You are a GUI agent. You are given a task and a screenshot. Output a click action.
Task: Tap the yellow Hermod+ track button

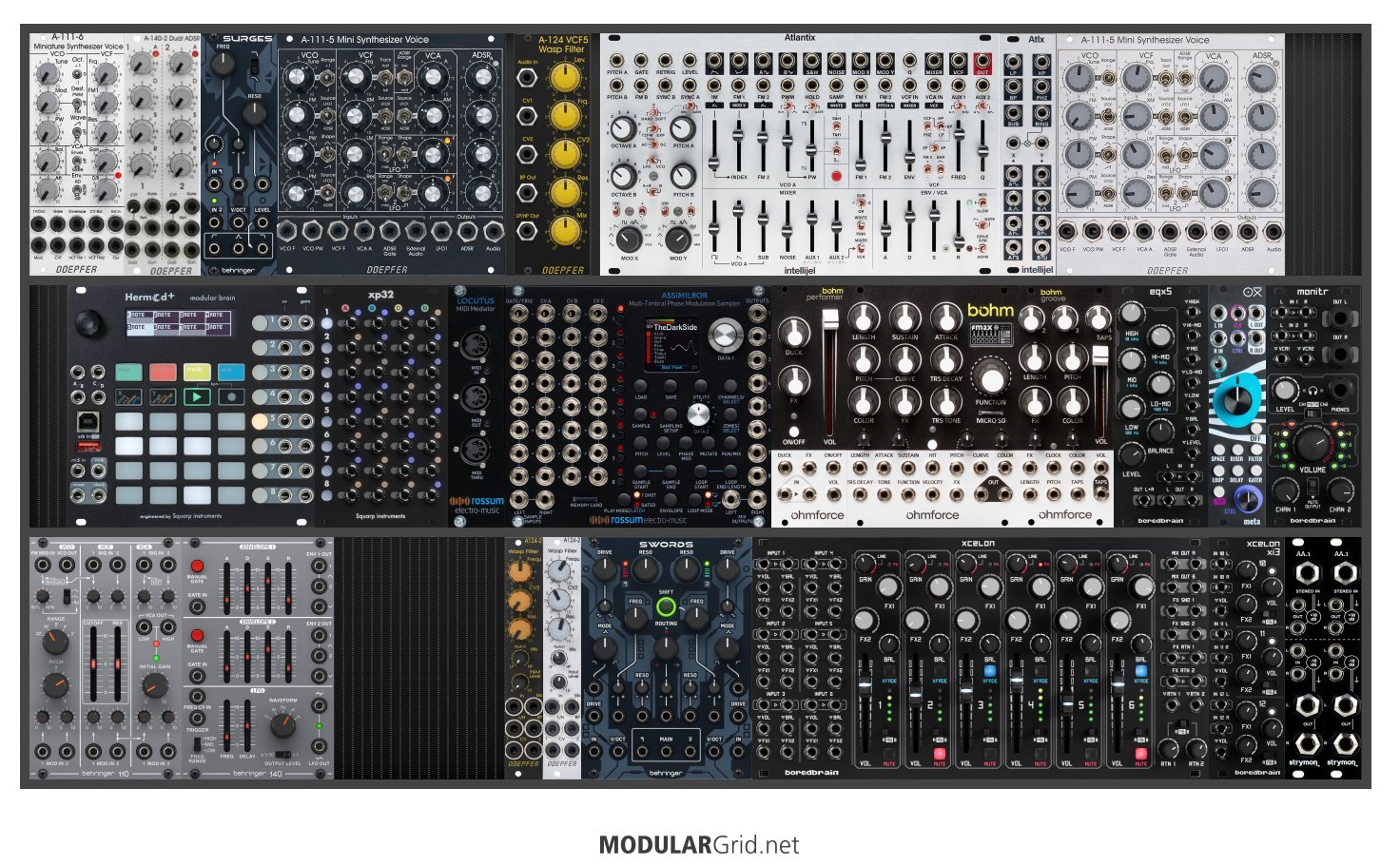pyautogui.click(x=197, y=372)
